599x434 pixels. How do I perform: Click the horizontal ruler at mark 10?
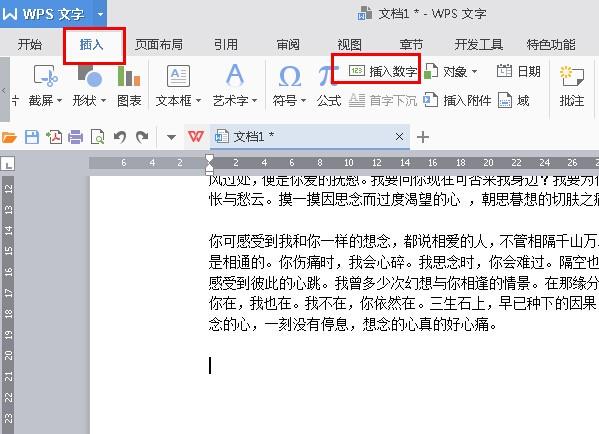[348, 163]
